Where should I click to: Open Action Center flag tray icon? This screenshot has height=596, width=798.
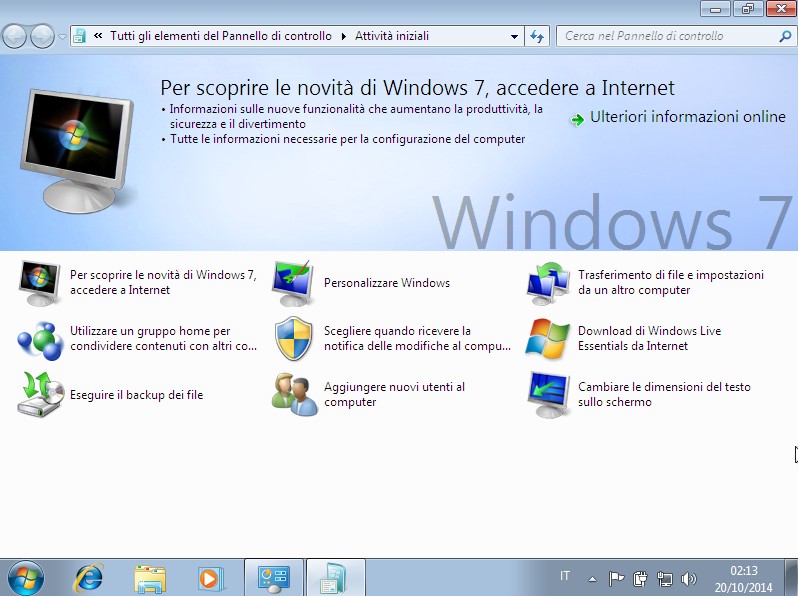click(616, 579)
